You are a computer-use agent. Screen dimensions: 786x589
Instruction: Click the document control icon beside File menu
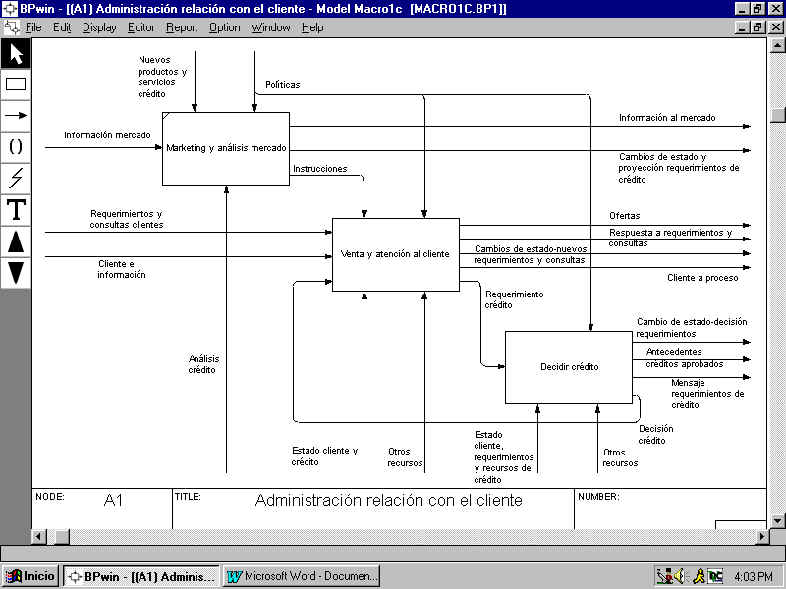click(x=12, y=27)
